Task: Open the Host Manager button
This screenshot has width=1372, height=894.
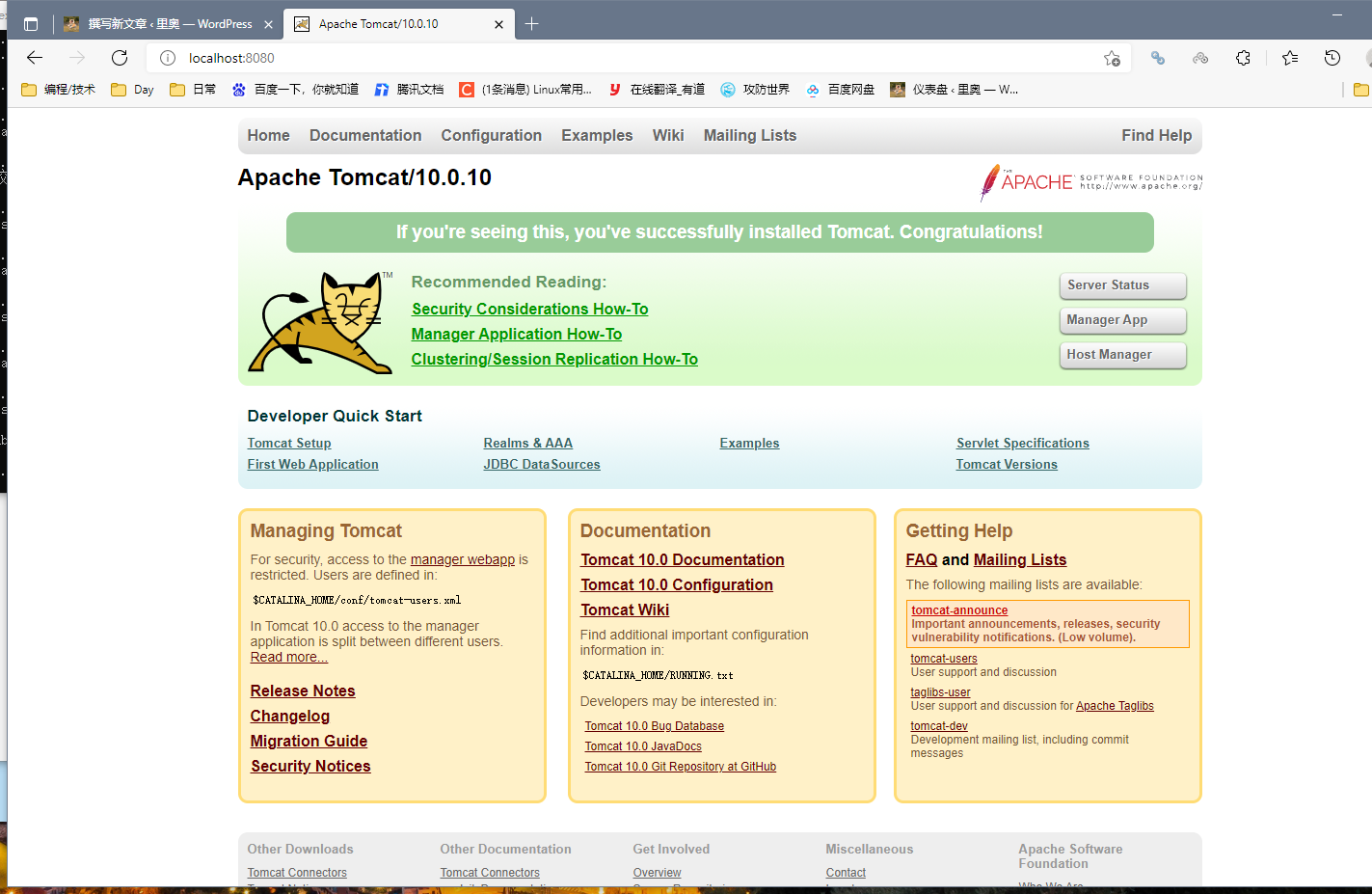Action: [x=1123, y=355]
